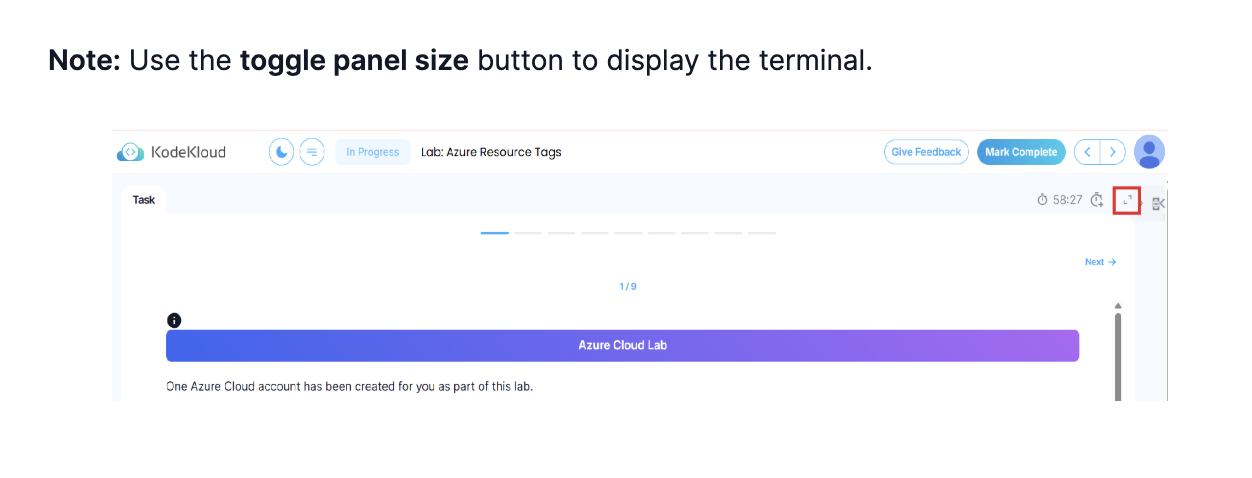Click the Azure Cloud Lab banner
Viewport: 1252px width, 478px height.
tap(622, 345)
